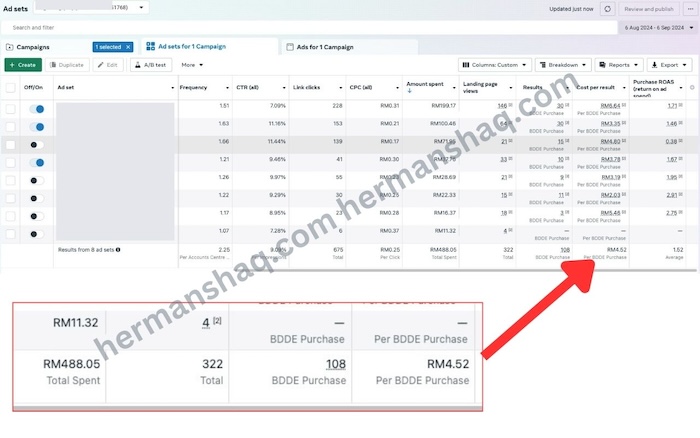Switch to the Campaigns tab
The image size is (700, 438).
tap(28, 47)
